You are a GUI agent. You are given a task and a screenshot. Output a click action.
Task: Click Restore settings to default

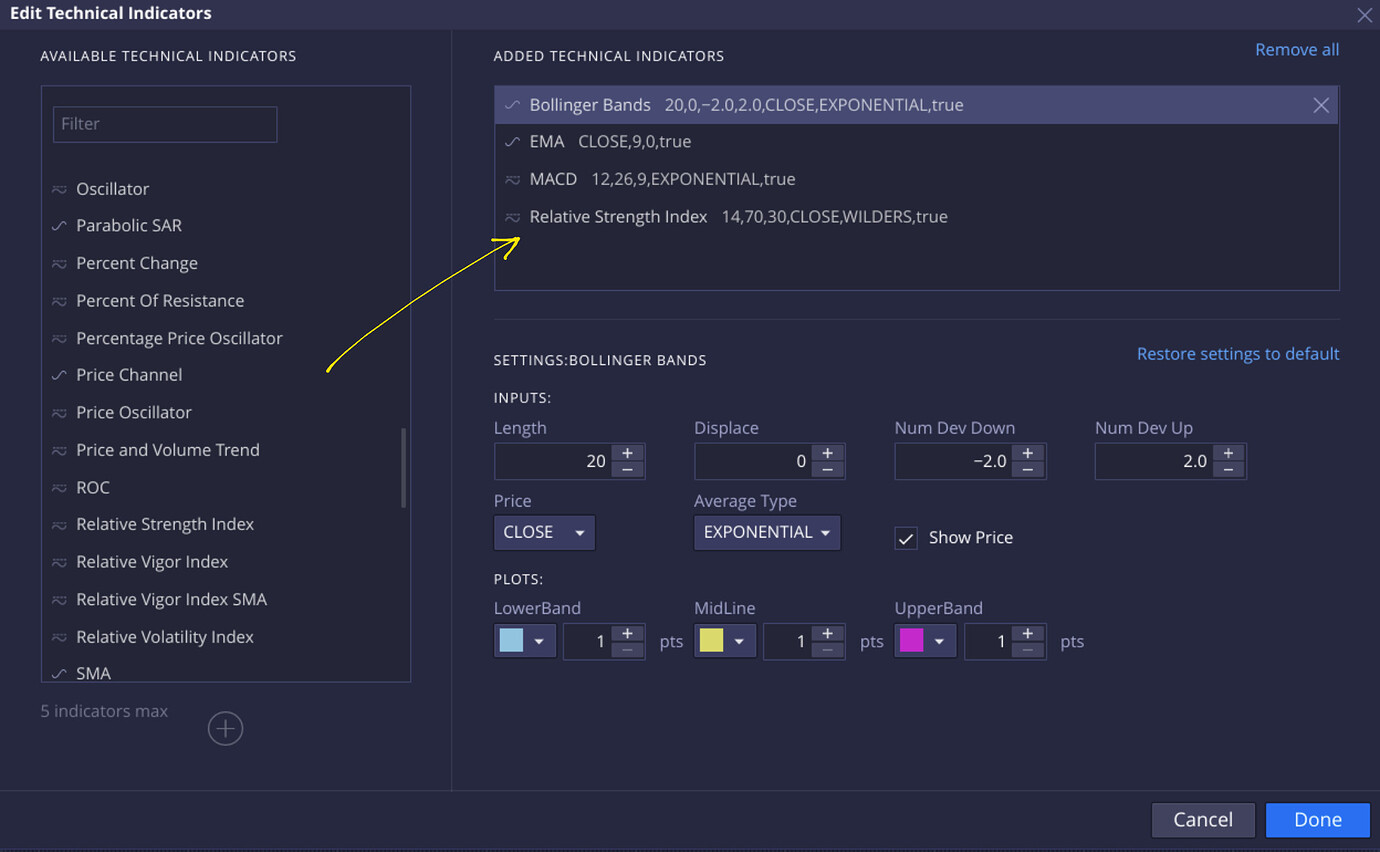pyautogui.click(x=1238, y=353)
